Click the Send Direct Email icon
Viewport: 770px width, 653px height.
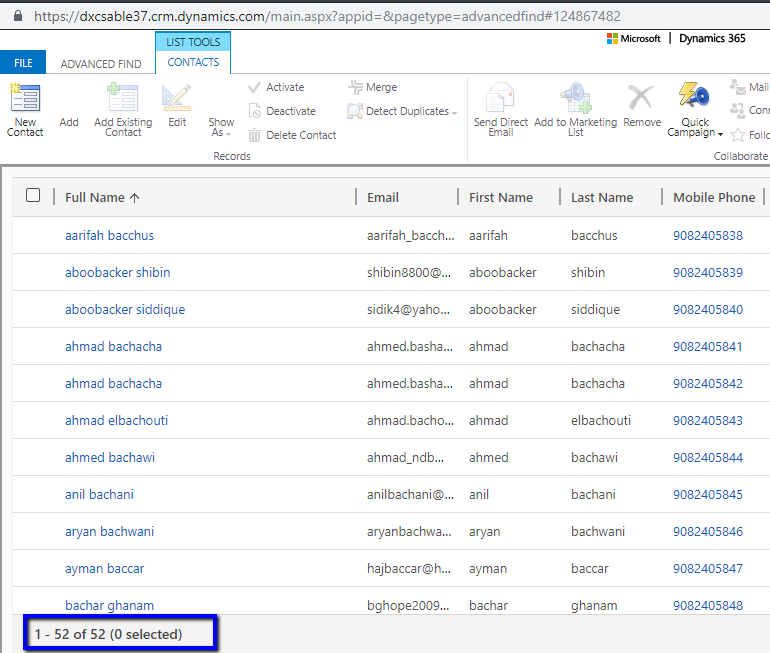500,100
